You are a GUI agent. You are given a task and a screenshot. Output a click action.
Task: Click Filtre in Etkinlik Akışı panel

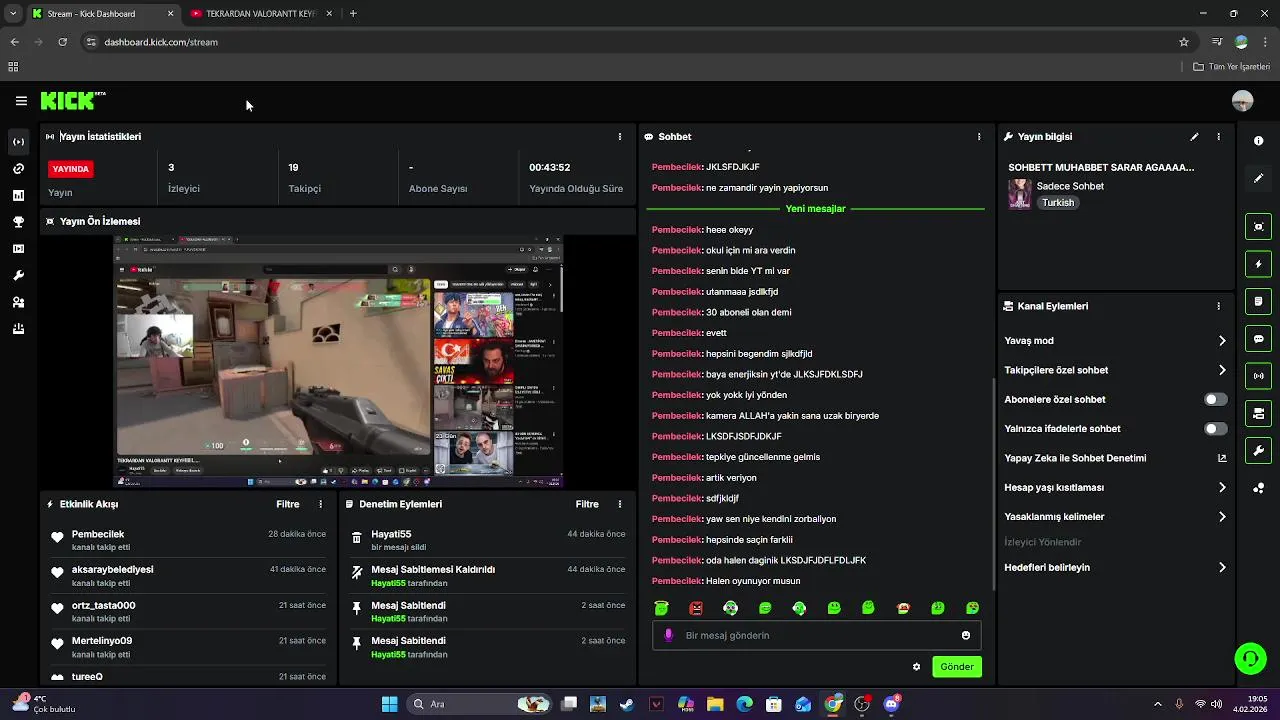pyautogui.click(x=288, y=505)
